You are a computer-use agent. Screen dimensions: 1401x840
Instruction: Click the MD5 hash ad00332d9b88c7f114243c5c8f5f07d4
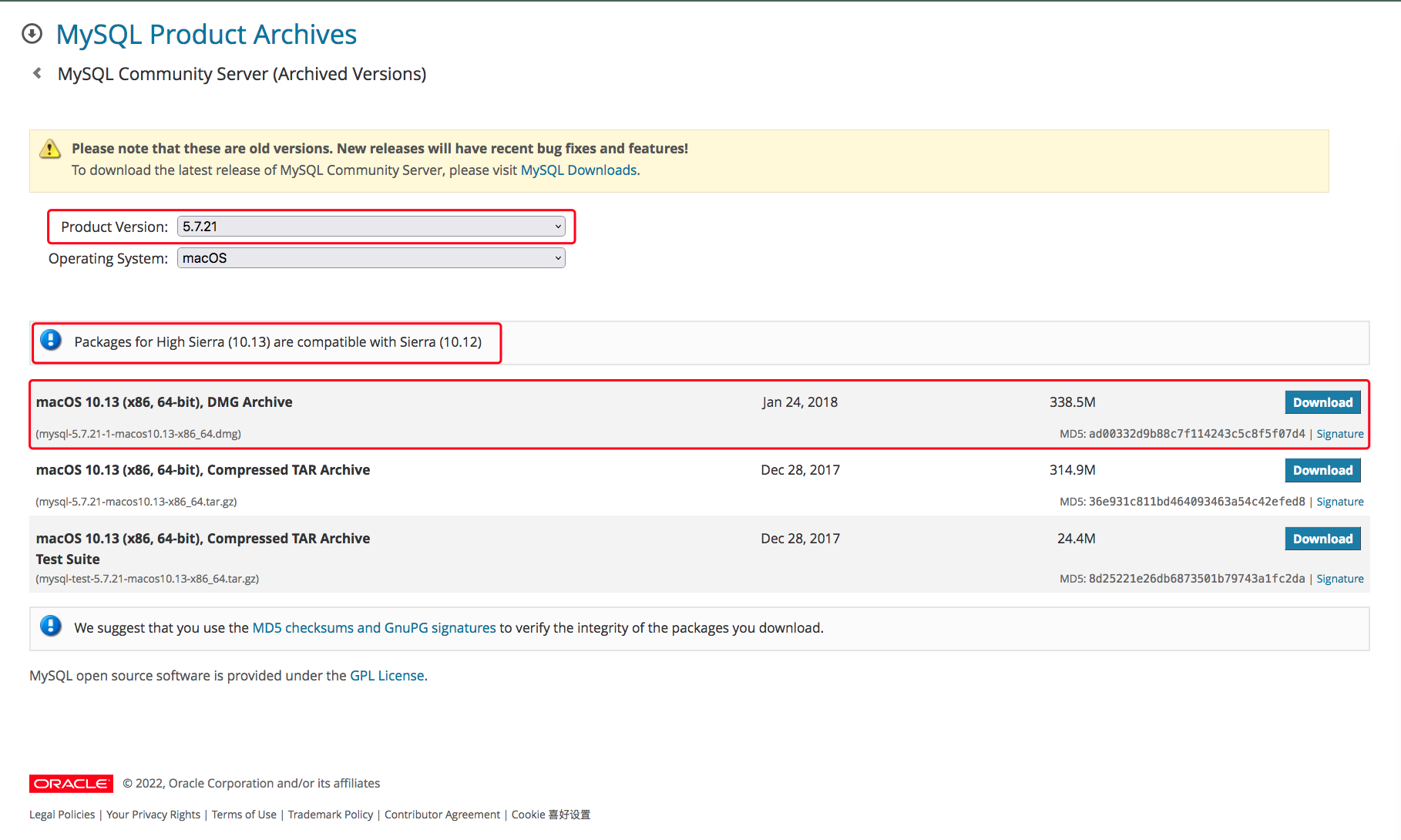(x=1197, y=434)
